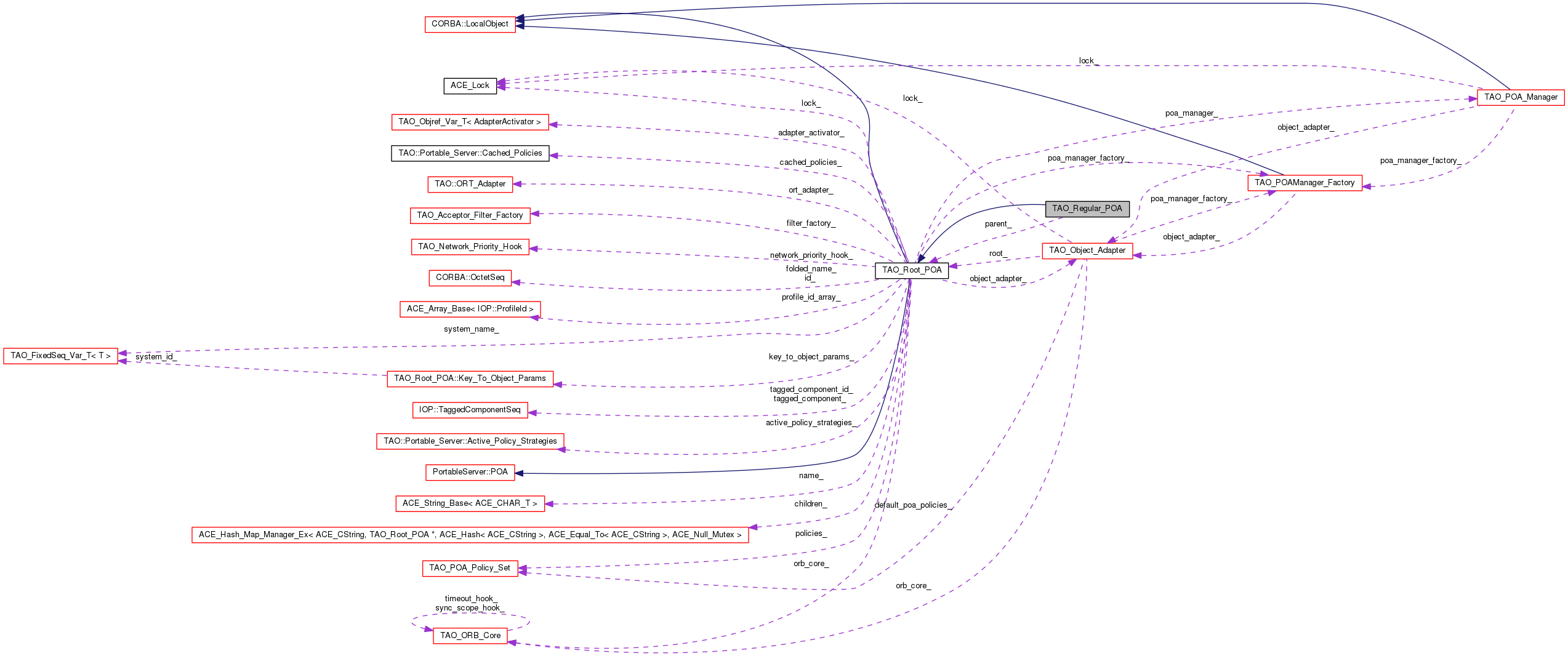Open TAO_Root_POA::Key_To_Object_Params node
This screenshot has height=656, width=1568.
pos(470,378)
